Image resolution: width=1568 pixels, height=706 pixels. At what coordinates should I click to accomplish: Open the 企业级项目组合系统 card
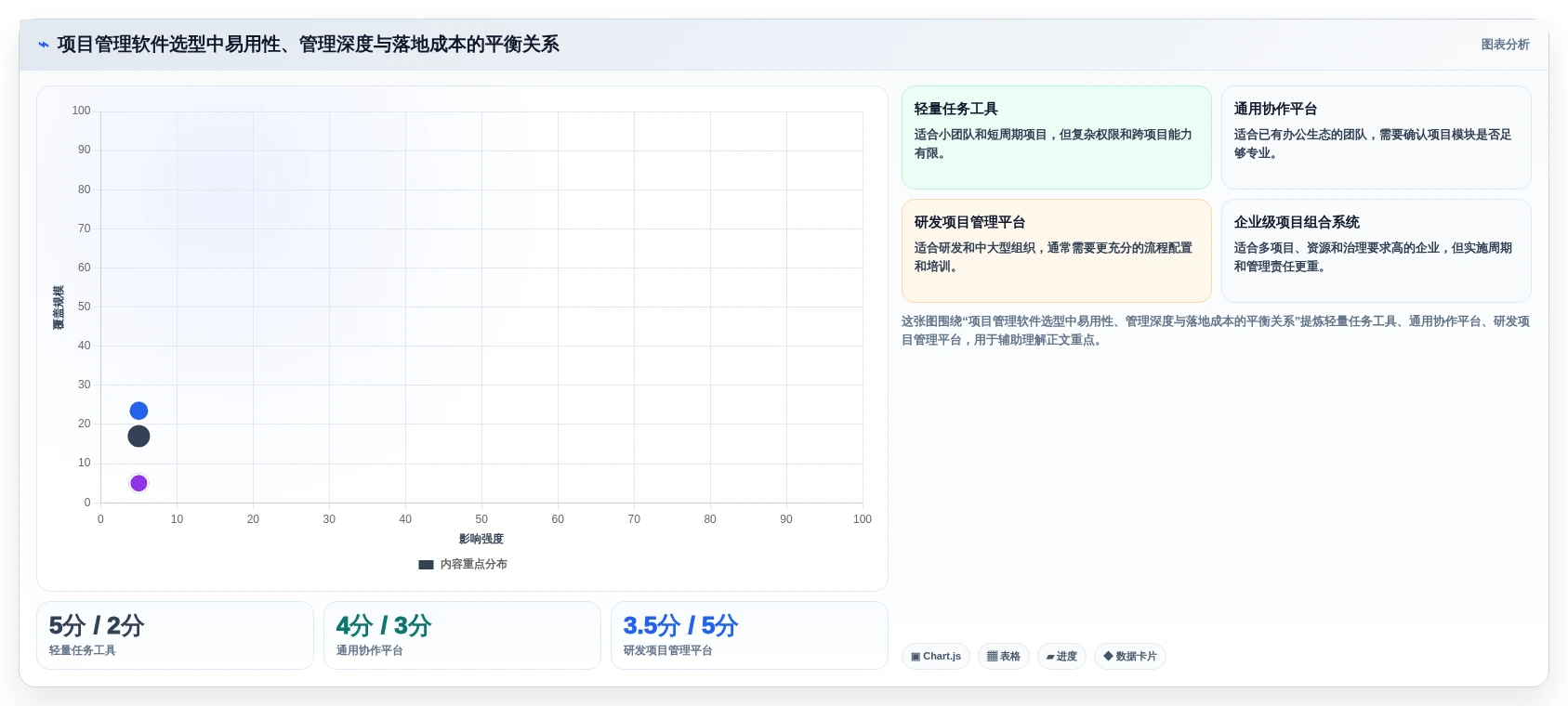(1376, 251)
